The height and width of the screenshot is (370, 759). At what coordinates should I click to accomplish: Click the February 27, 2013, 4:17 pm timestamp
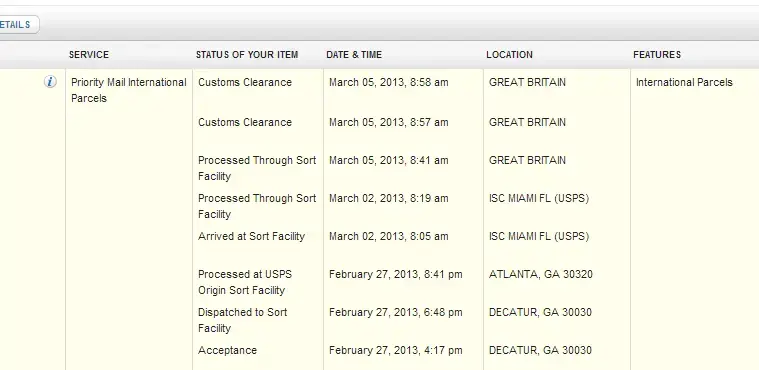tap(395, 350)
